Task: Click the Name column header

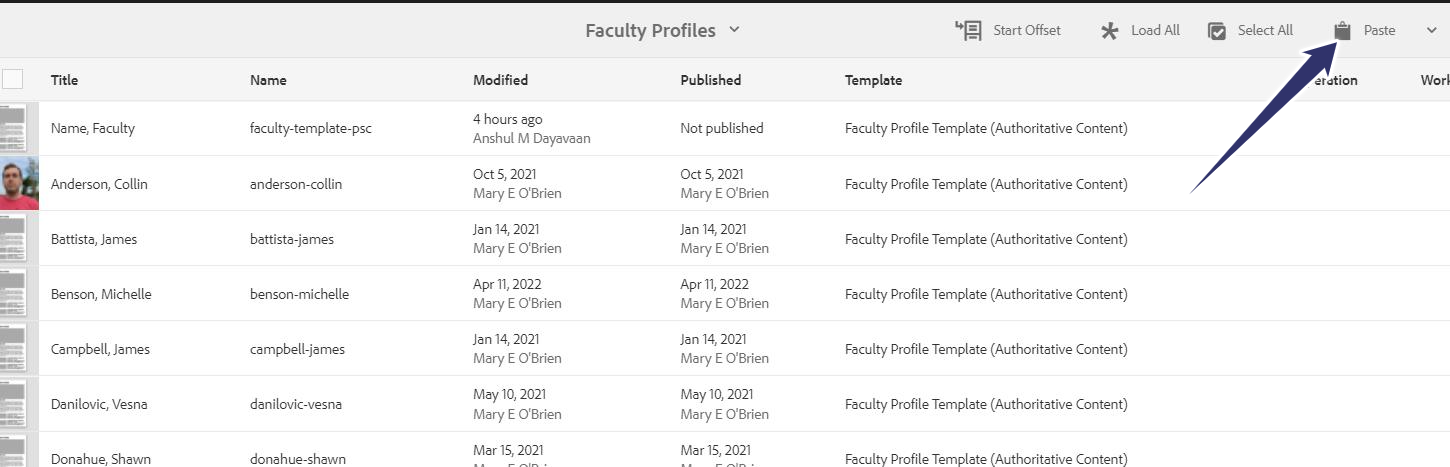Action: click(268, 80)
